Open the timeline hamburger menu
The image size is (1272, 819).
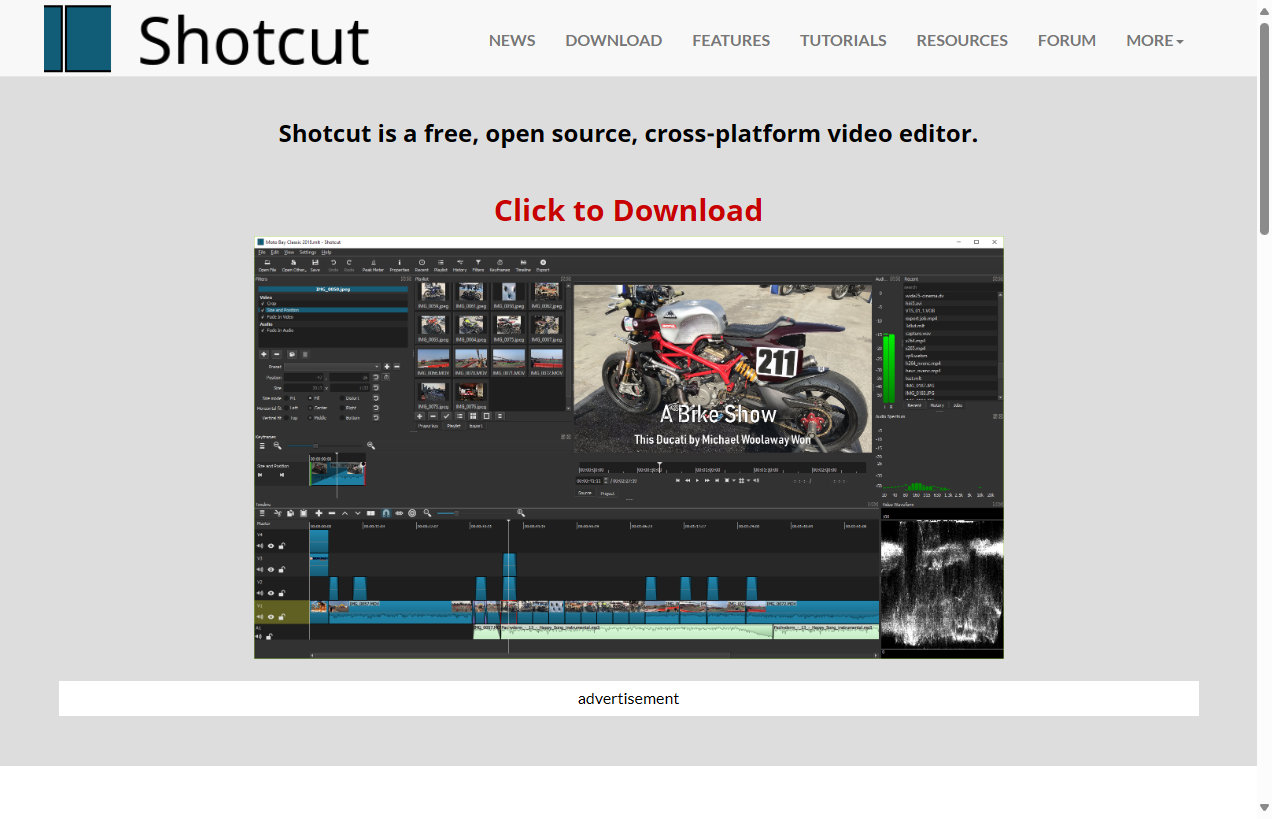click(262, 512)
